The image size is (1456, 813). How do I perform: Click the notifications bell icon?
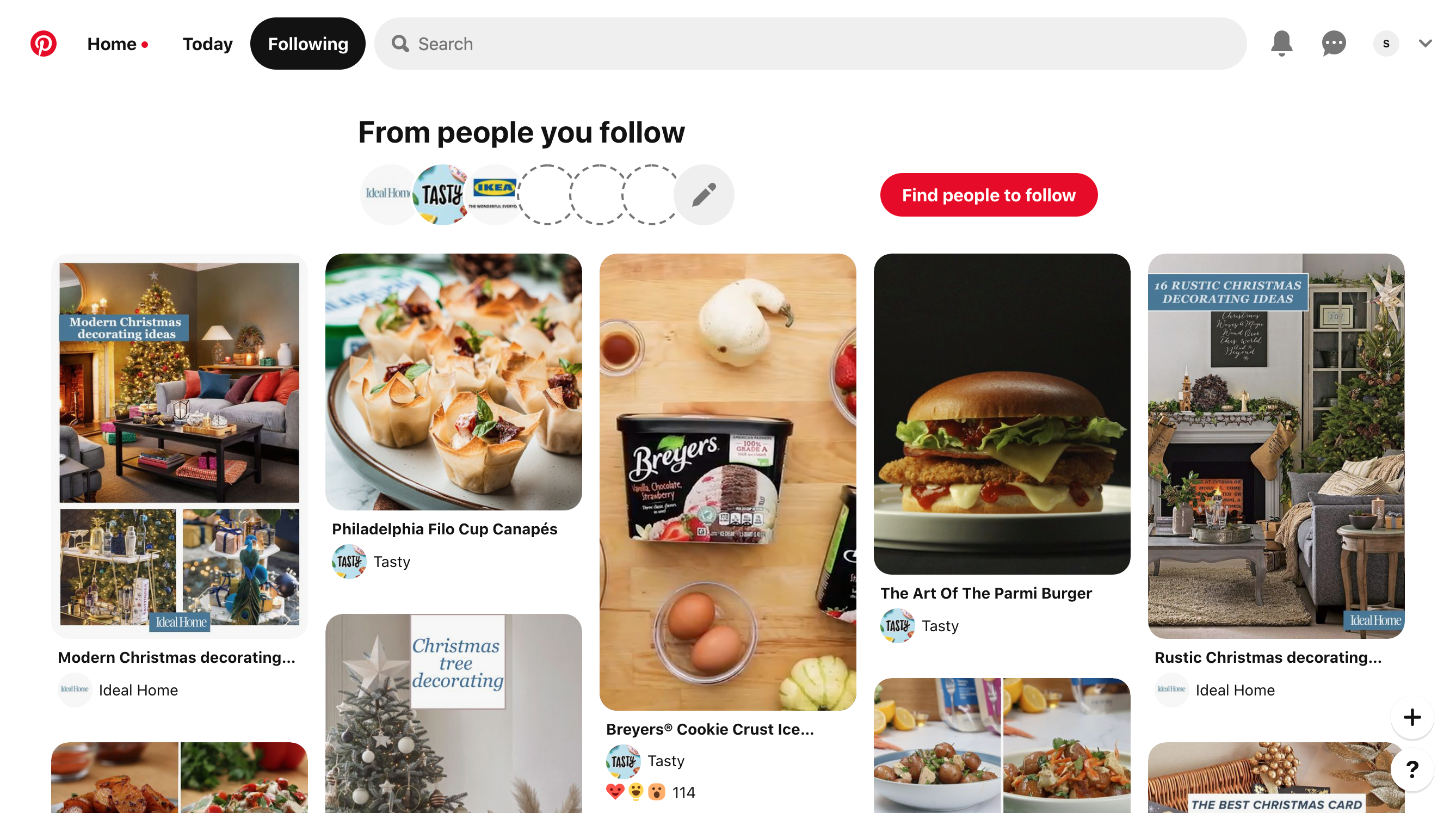[x=1281, y=43]
